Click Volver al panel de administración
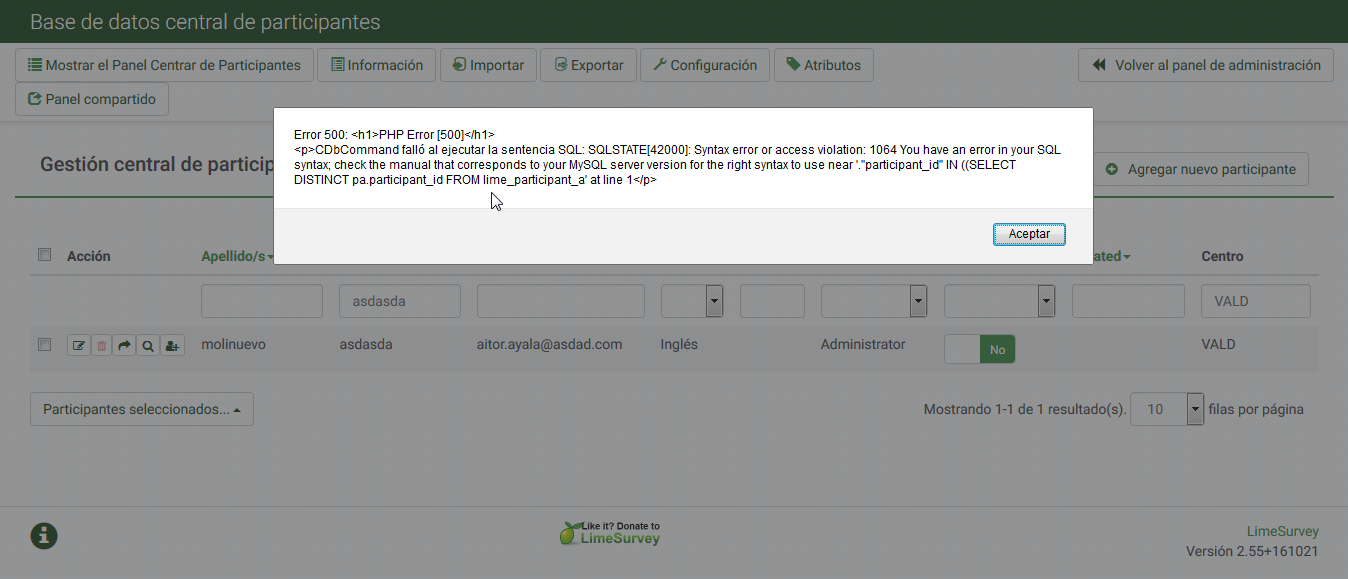 (1205, 65)
